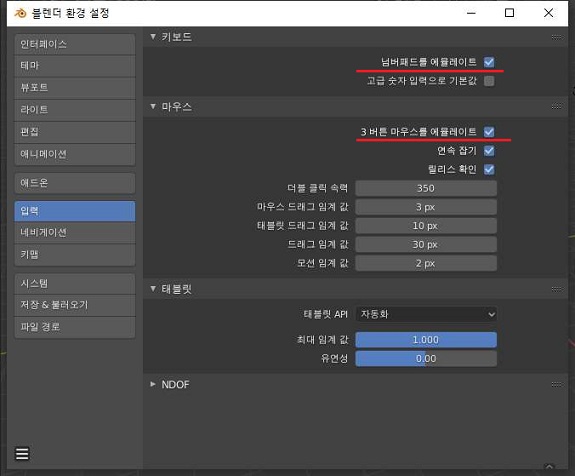Grab the drag handle of NDOF panel
Image resolution: width=575 pixels, height=476 pixels.
coord(556,384)
